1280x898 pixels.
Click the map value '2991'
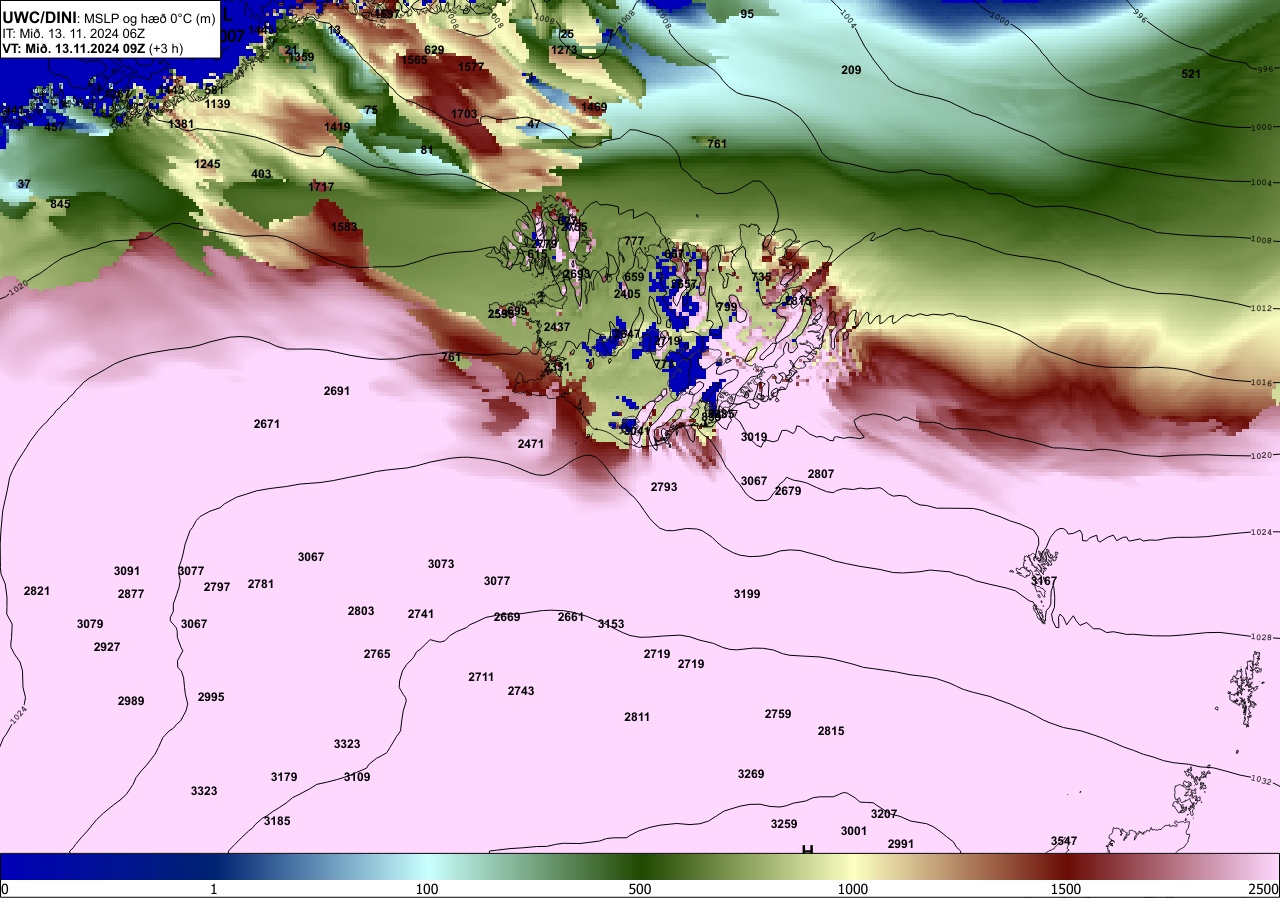(901, 844)
